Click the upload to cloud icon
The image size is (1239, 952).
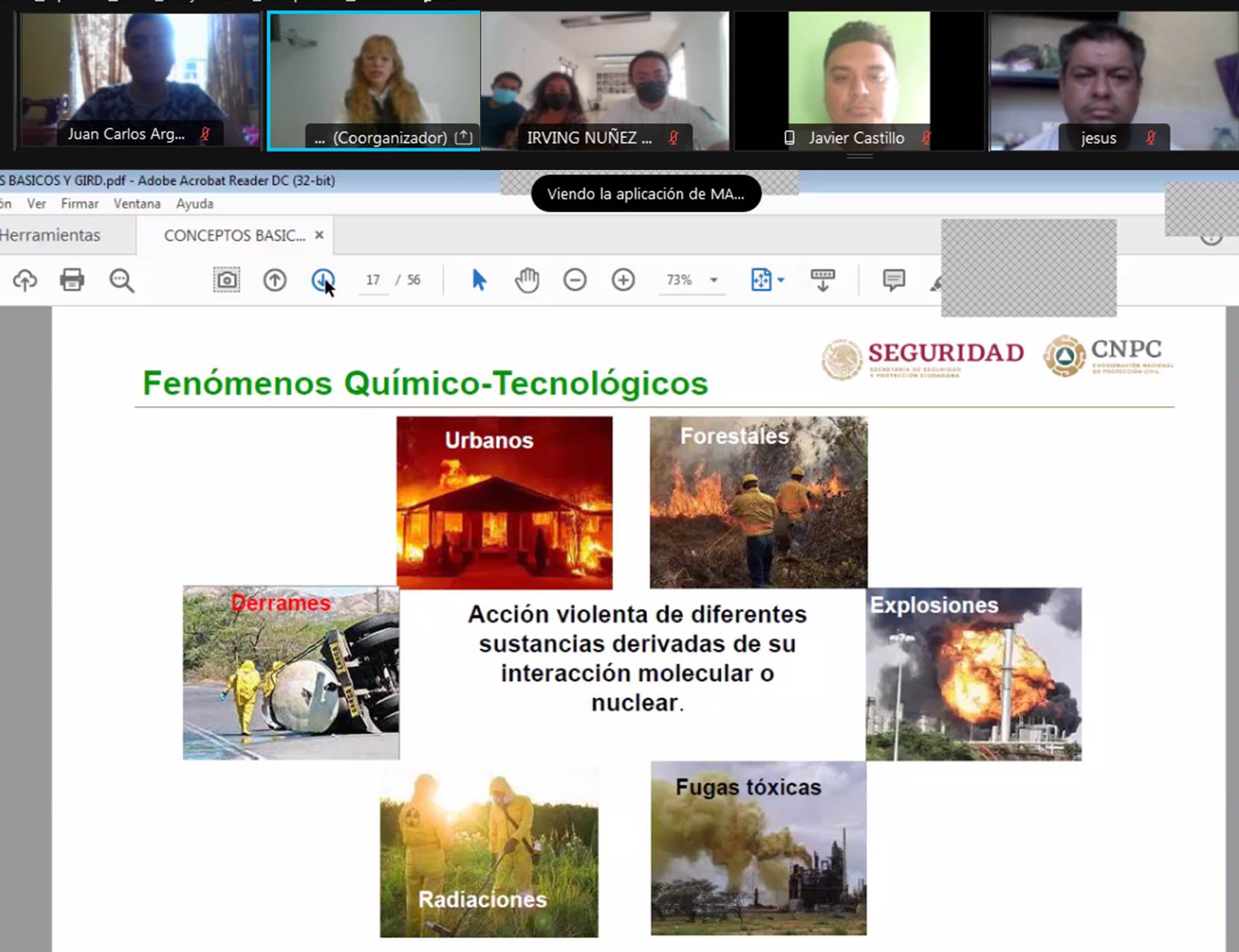coord(25,280)
